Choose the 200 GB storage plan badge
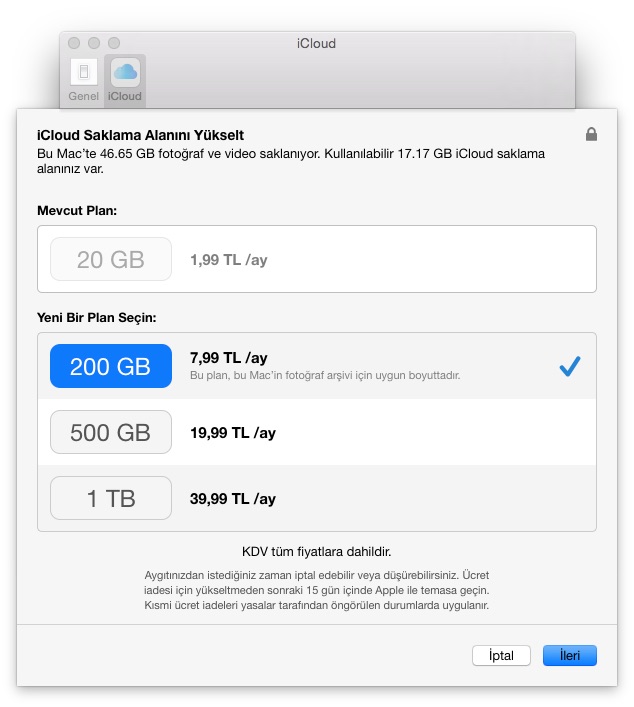 click(x=110, y=367)
